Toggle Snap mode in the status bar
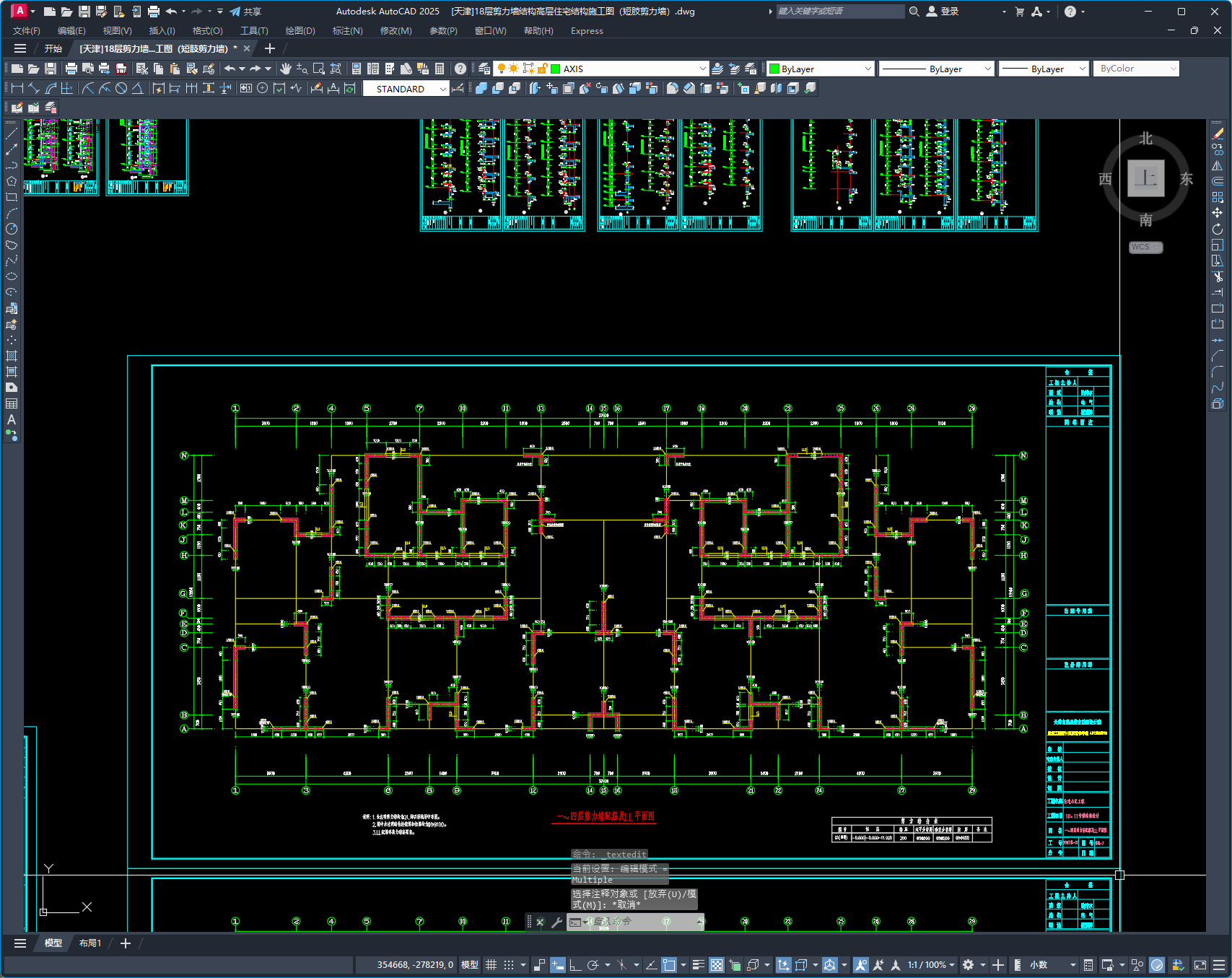 click(509, 965)
